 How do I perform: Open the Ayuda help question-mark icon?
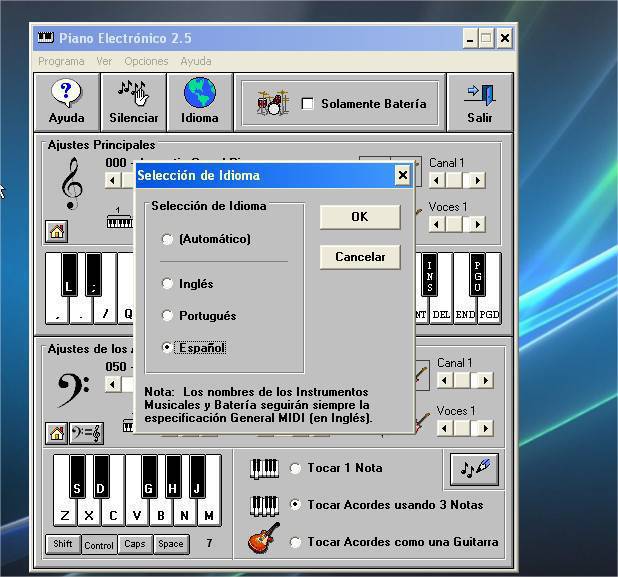coord(66,94)
